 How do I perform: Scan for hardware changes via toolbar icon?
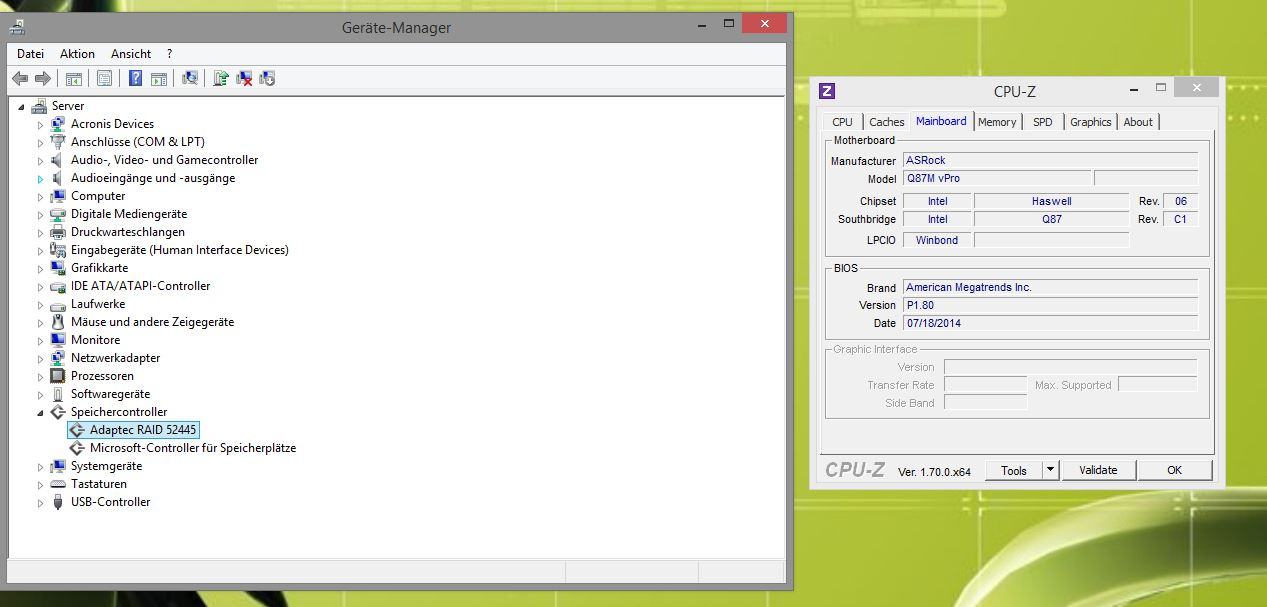click(x=190, y=78)
